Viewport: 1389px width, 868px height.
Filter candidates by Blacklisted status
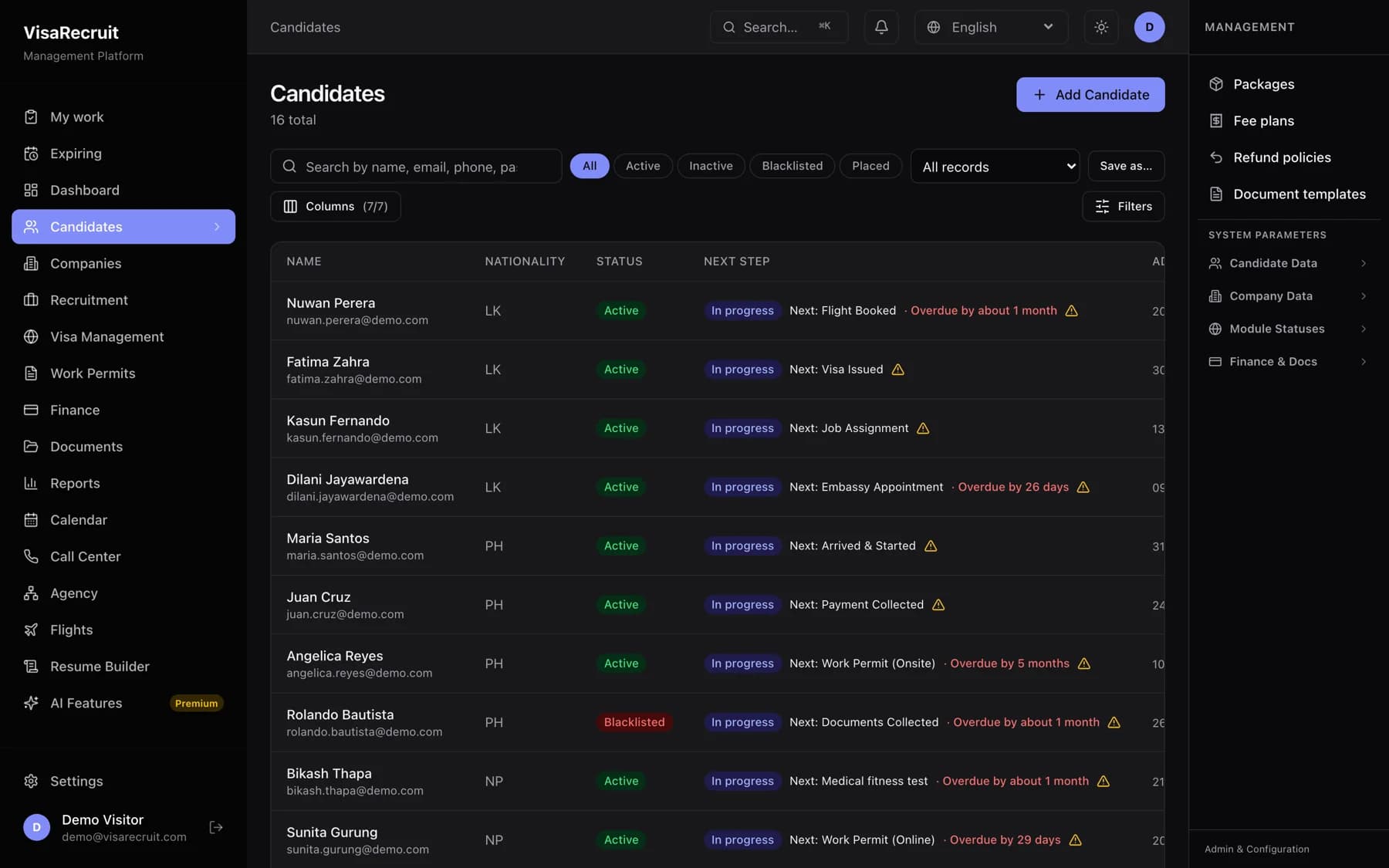tap(793, 166)
